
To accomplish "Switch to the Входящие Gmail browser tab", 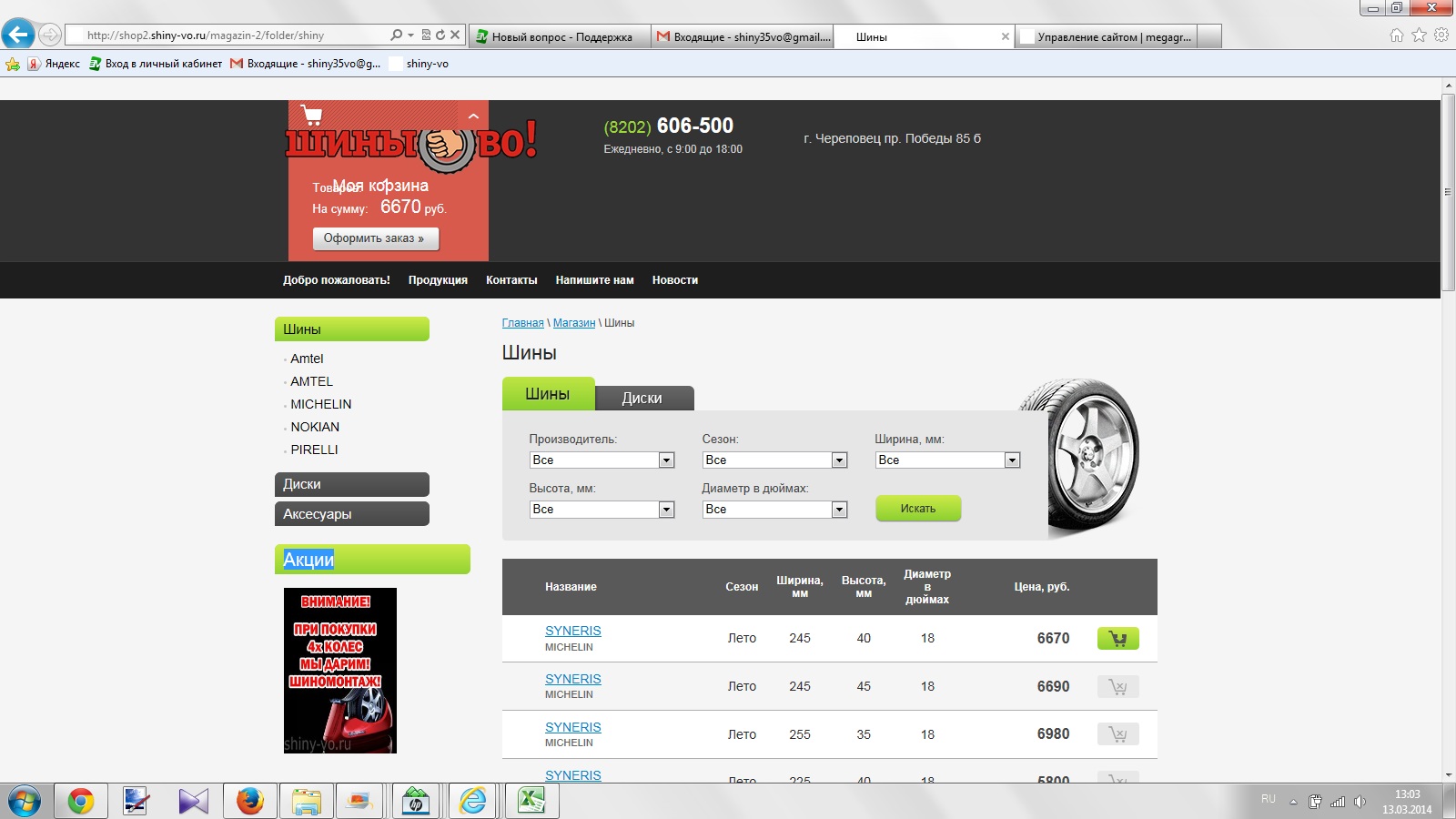I will pos(743,36).
